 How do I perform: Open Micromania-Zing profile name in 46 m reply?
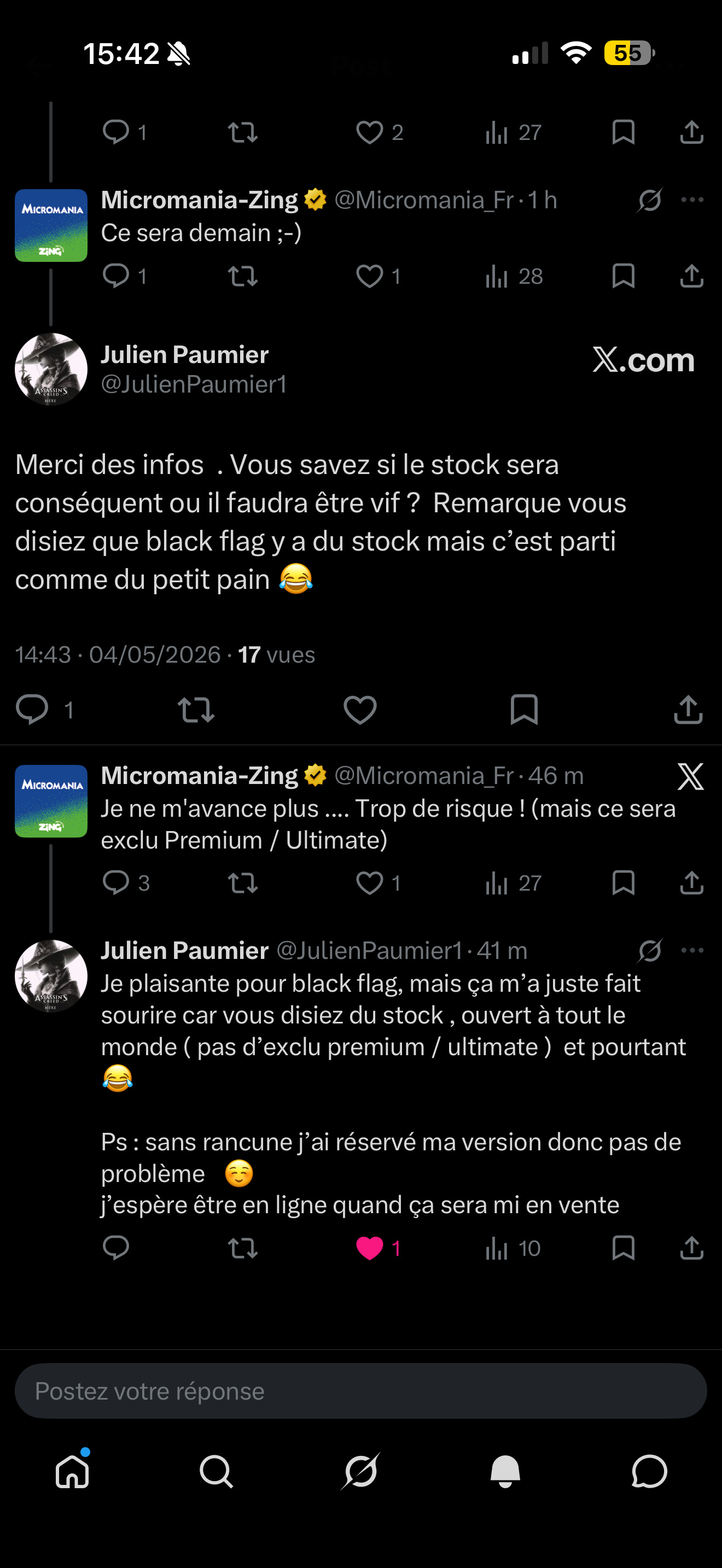(200, 775)
